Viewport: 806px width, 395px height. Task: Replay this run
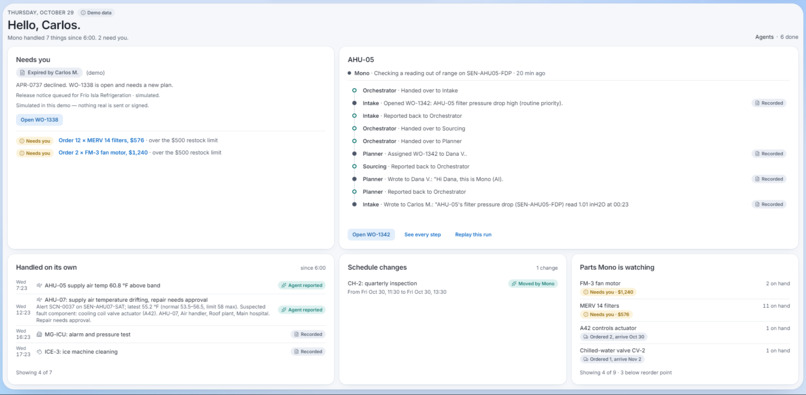(x=473, y=235)
